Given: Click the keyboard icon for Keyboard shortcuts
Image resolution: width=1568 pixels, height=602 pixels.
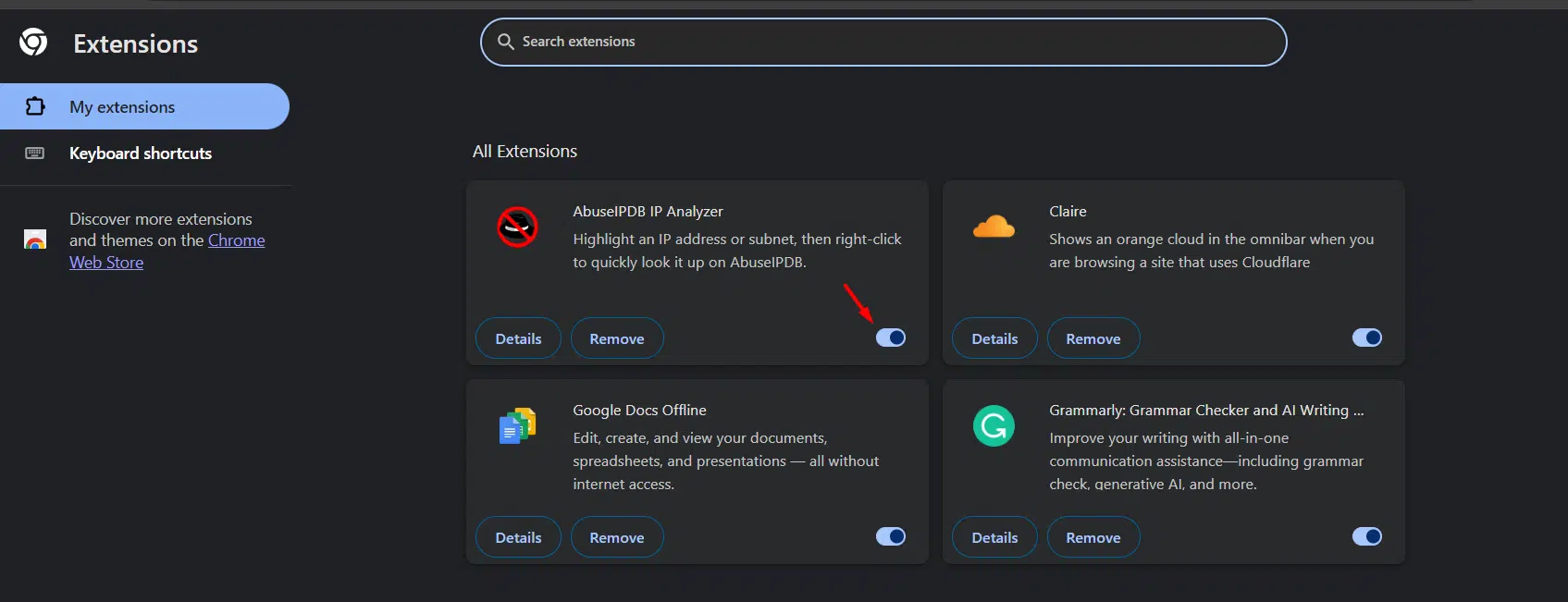Looking at the screenshot, I should (x=35, y=153).
